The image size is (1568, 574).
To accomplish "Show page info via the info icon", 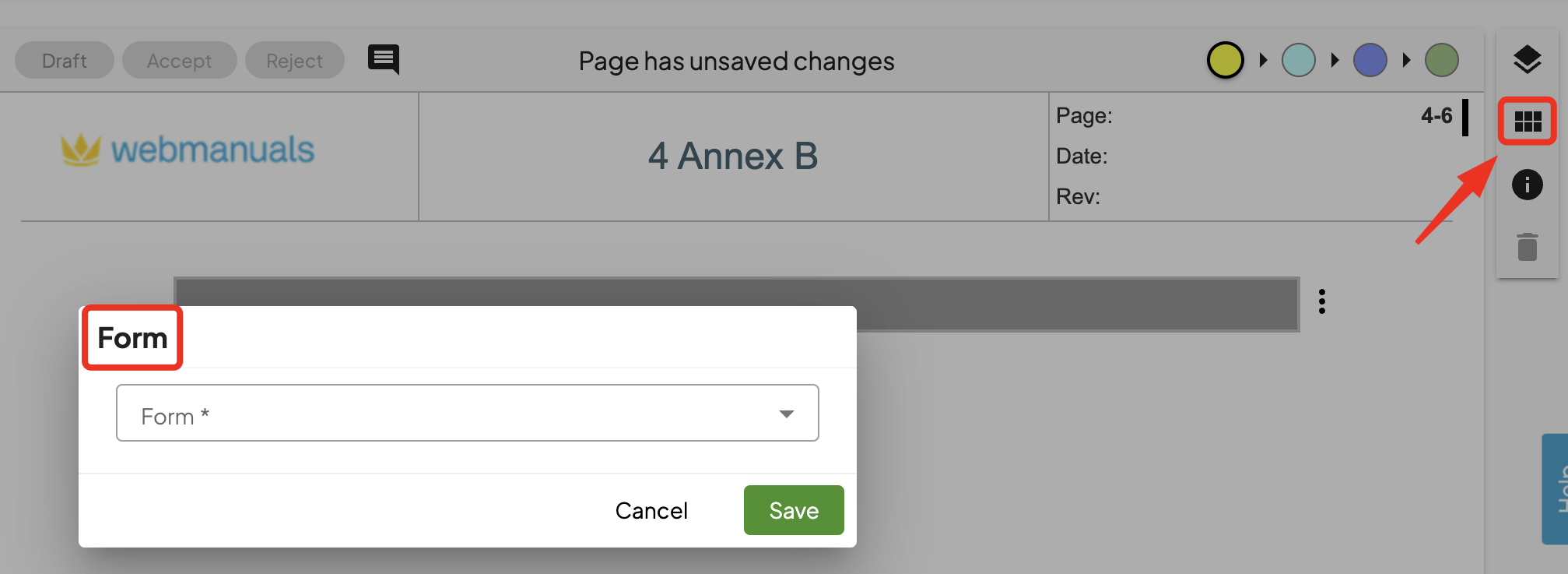I will 1527,185.
